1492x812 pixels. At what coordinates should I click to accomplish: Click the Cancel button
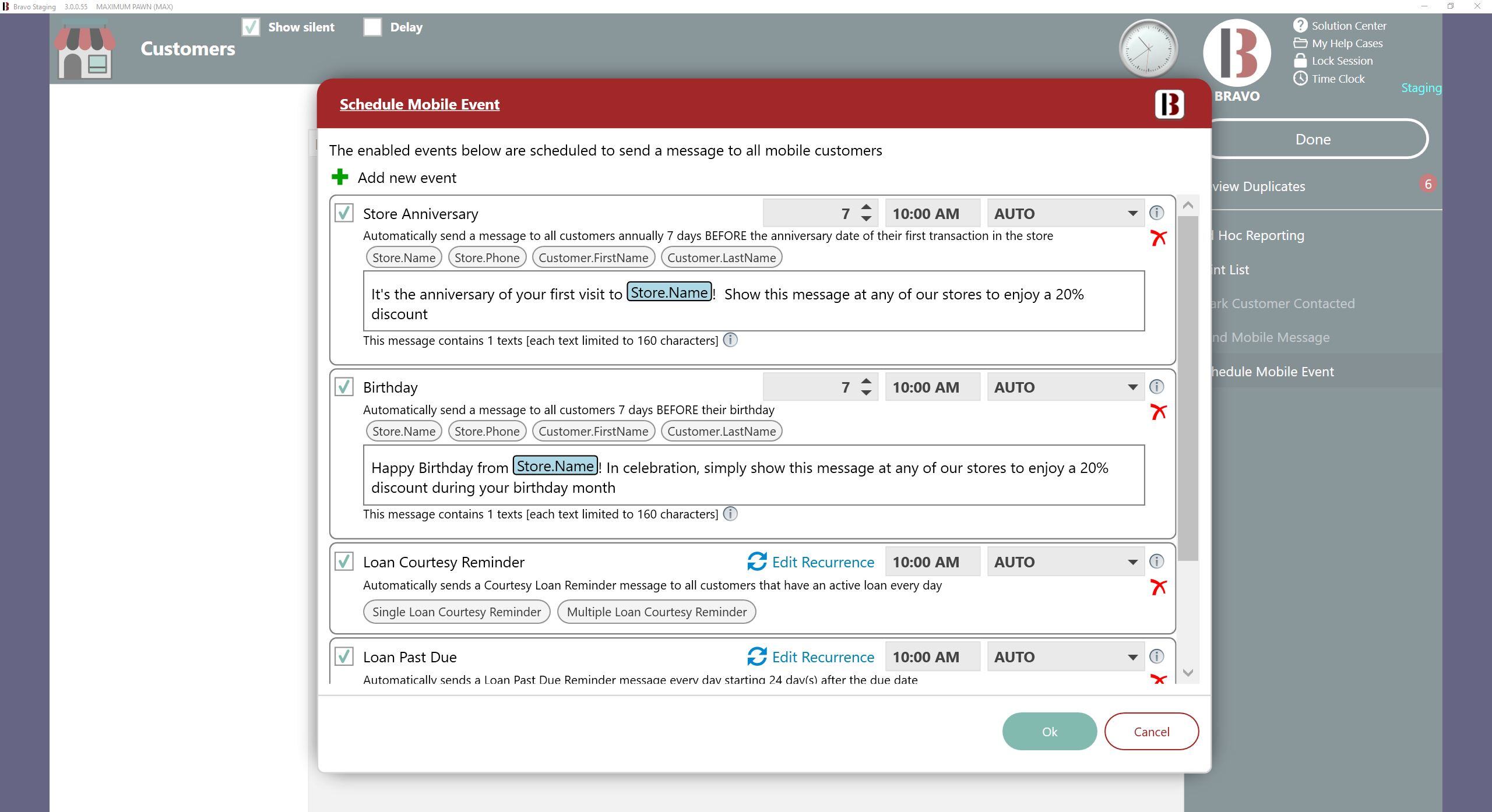click(x=1151, y=731)
